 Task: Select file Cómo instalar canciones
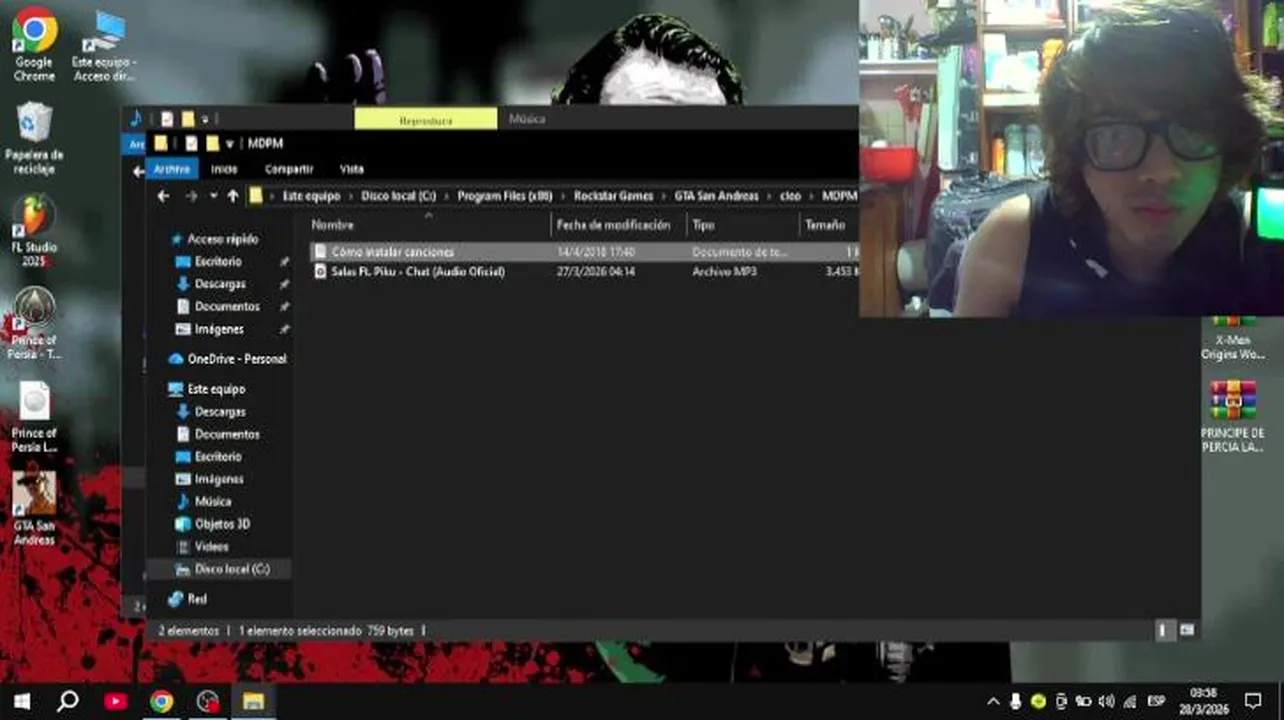[x=392, y=252]
